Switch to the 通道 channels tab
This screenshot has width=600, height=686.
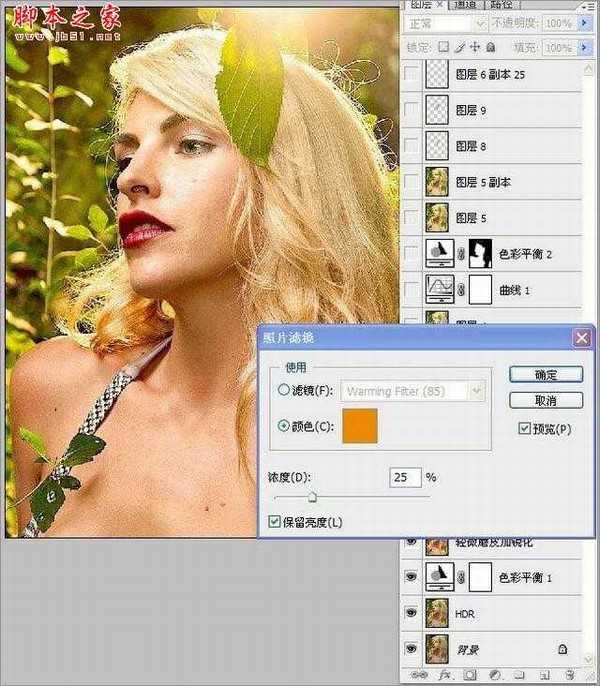(465, 5)
